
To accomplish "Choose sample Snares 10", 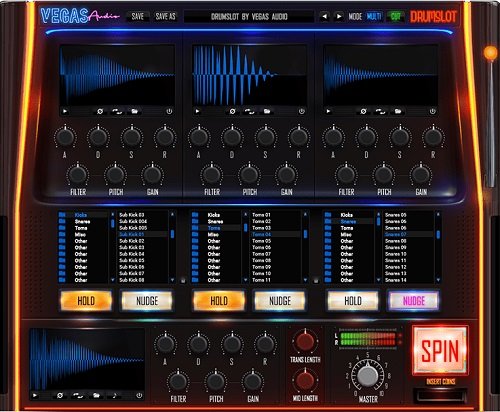I will [409, 254].
